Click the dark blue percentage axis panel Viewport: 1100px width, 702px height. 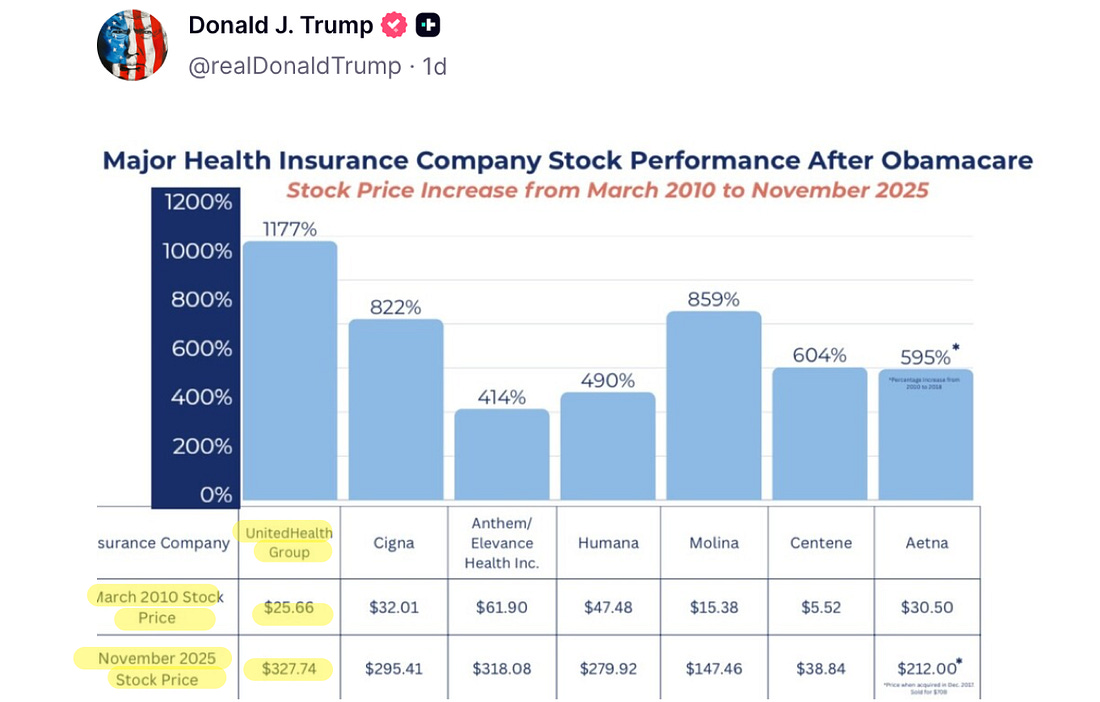[x=197, y=347]
